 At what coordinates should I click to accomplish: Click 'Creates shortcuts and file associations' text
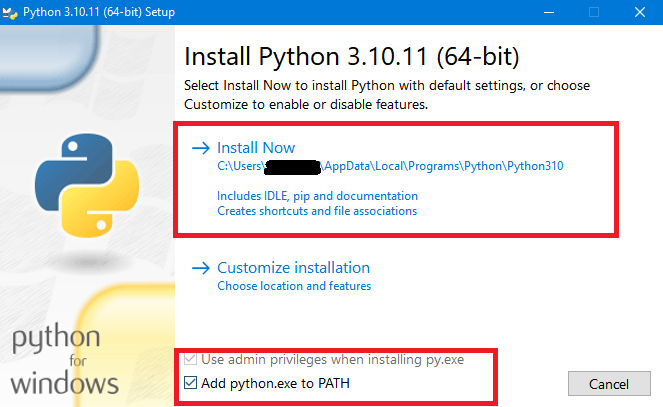317,211
